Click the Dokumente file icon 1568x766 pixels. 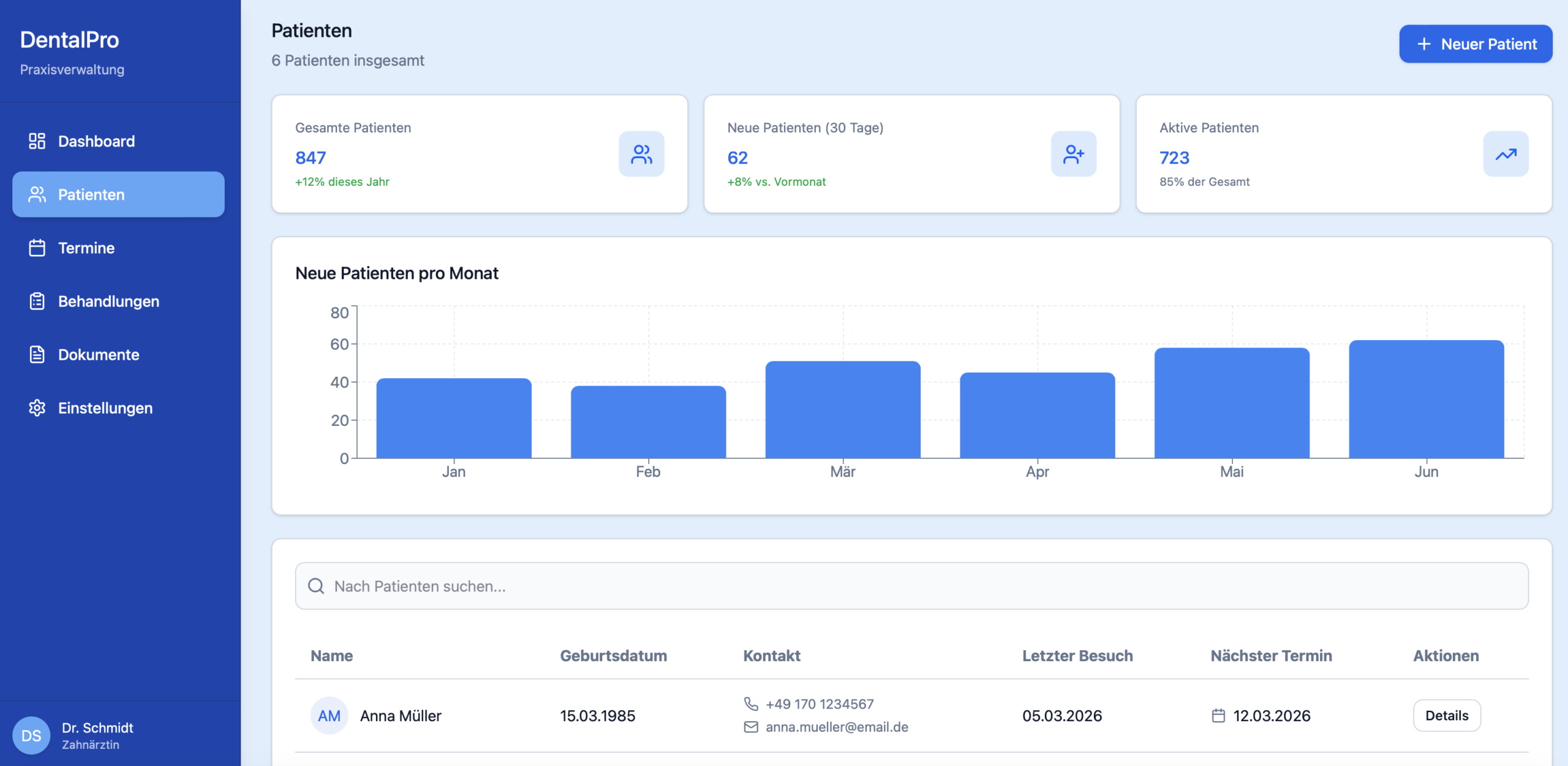point(37,355)
